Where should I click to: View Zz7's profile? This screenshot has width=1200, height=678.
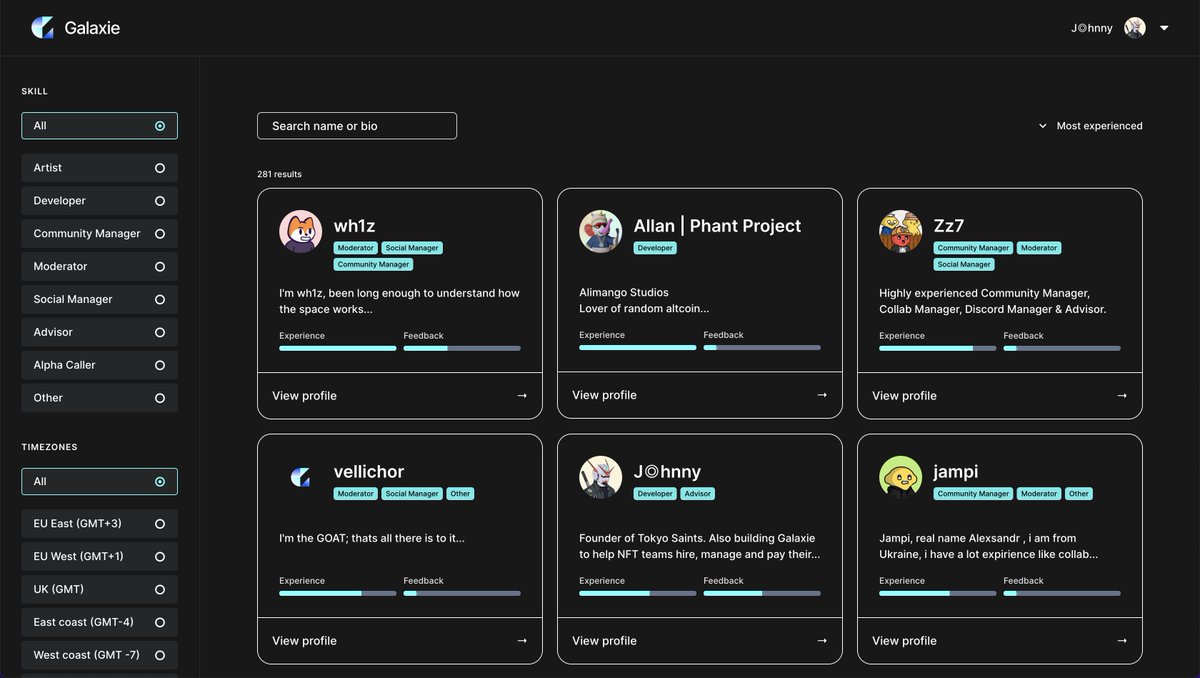[1000, 396]
